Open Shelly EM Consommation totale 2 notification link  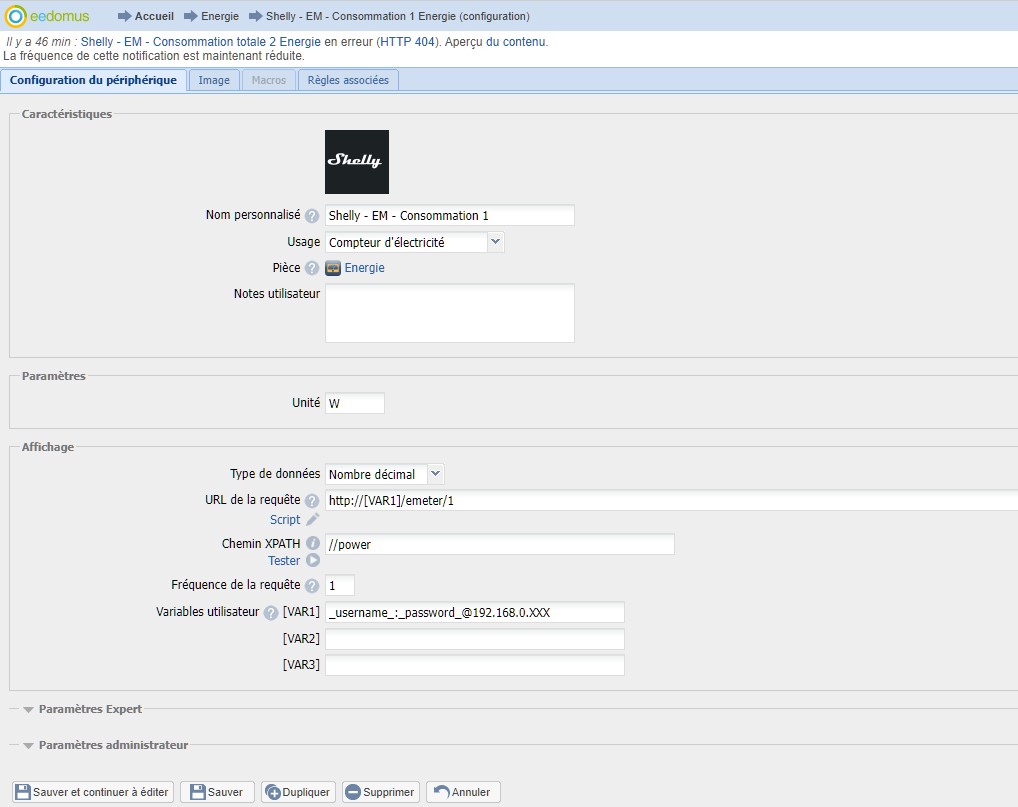click(201, 42)
